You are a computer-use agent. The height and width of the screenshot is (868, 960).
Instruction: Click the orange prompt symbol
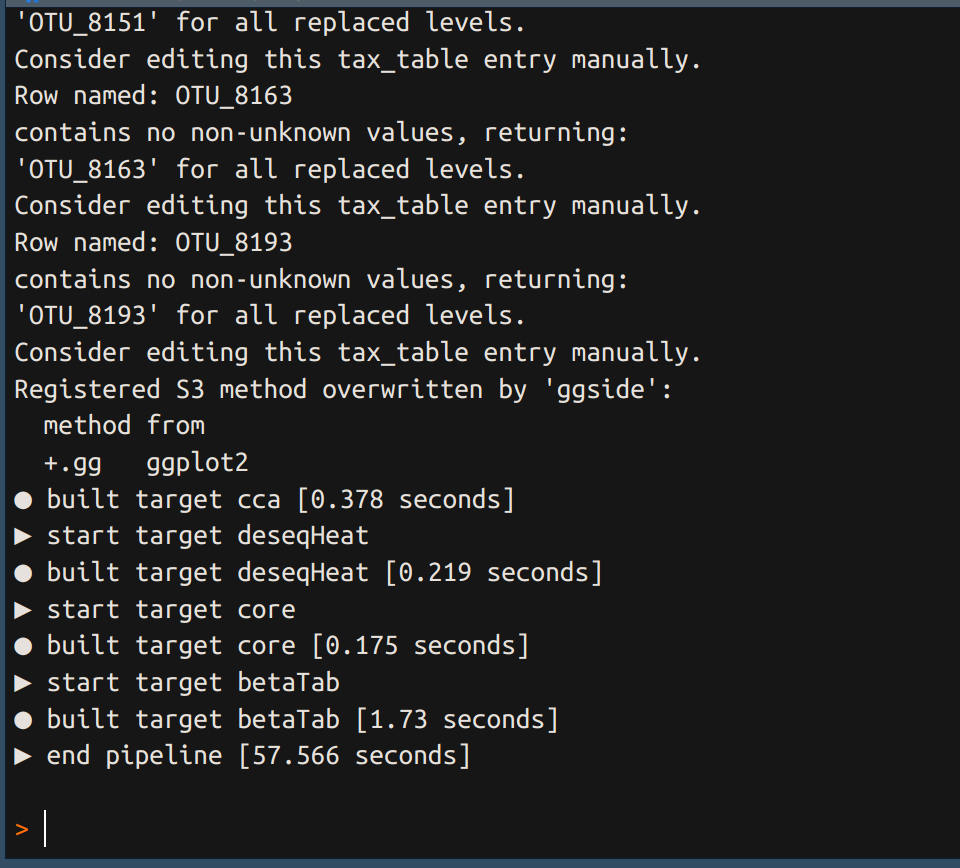click(22, 829)
